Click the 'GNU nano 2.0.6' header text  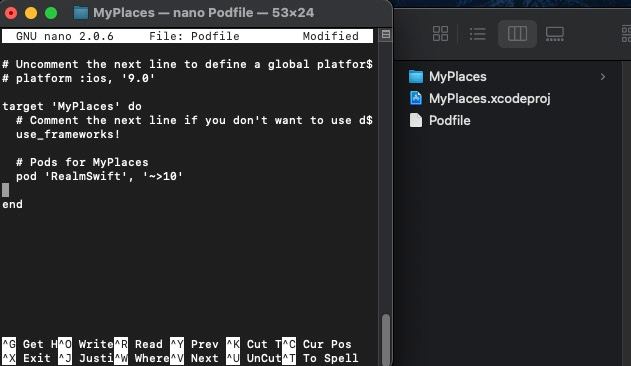(x=65, y=36)
